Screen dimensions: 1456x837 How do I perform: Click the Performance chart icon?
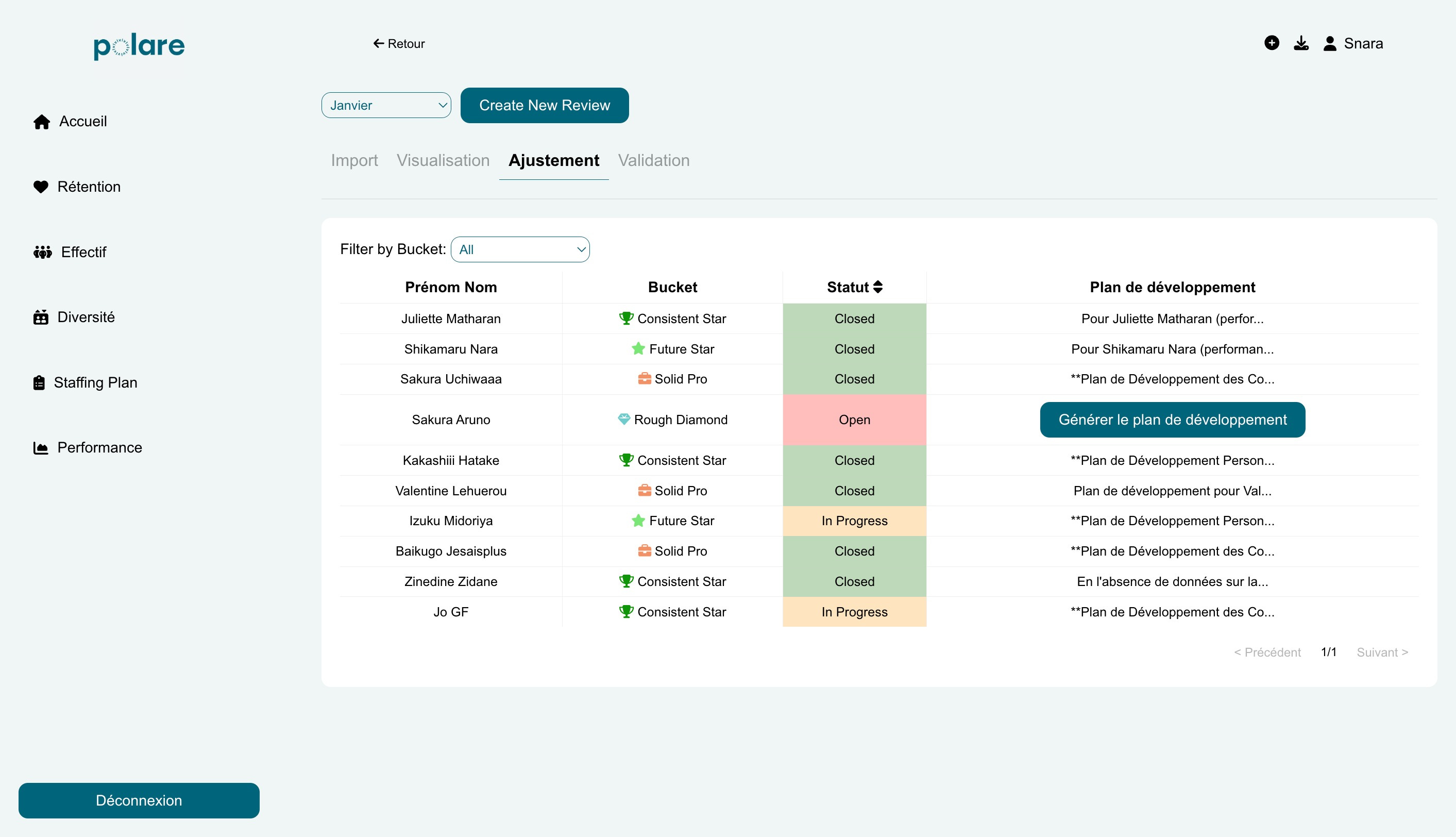coord(41,448)
